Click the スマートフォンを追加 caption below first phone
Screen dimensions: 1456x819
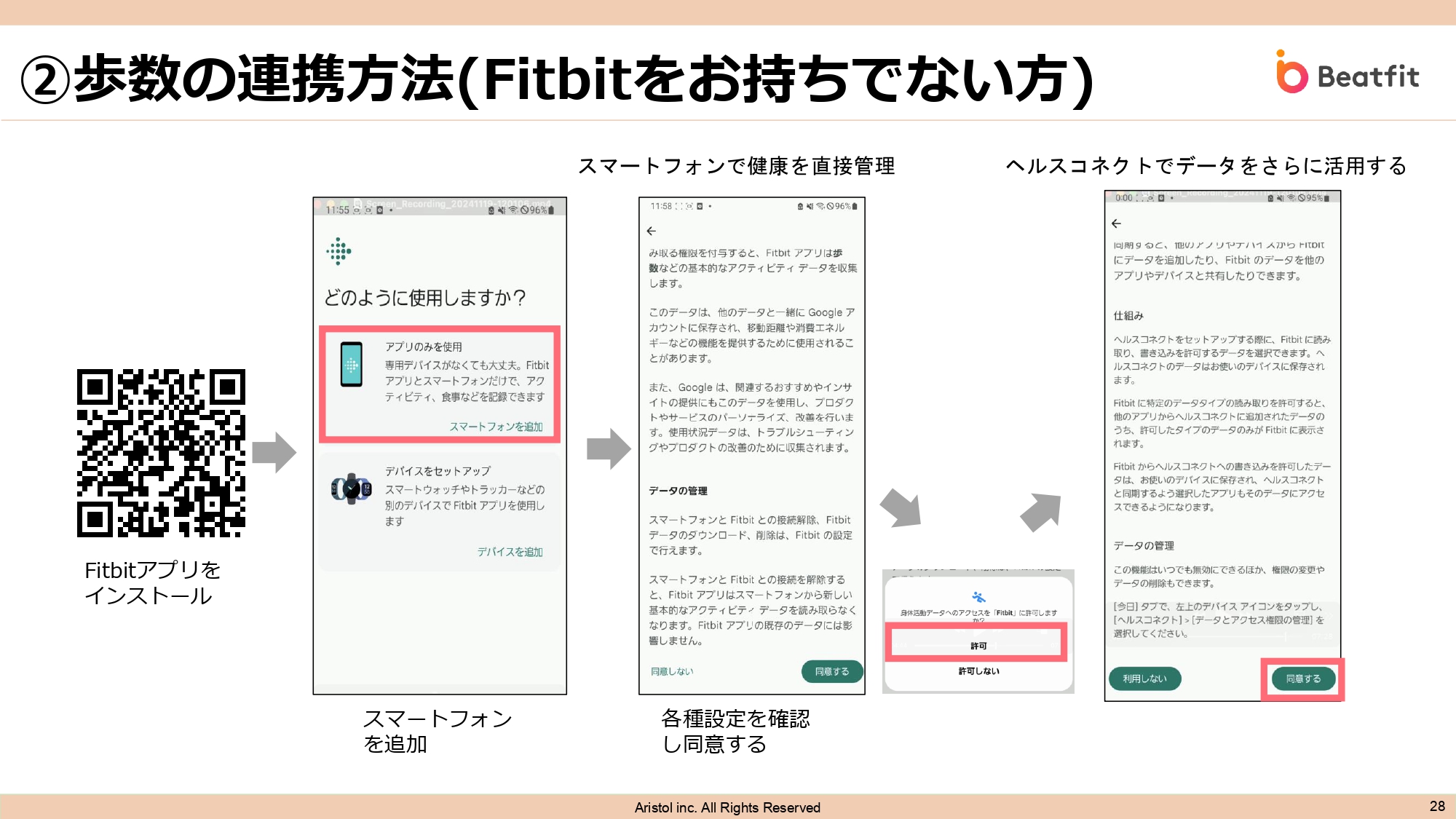pos(438,731)
